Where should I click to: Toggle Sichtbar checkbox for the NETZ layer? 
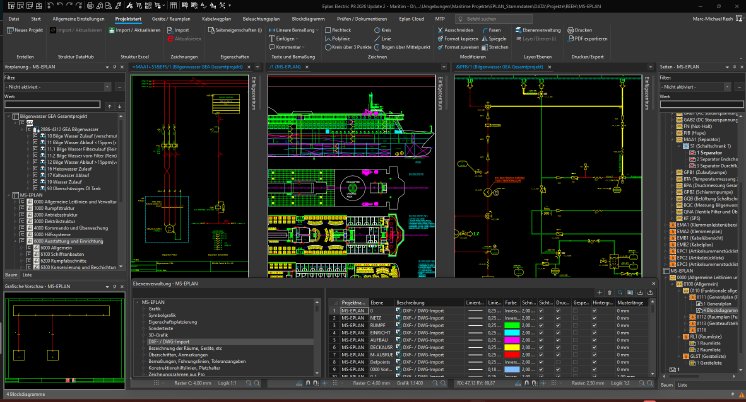click(541, 318)
